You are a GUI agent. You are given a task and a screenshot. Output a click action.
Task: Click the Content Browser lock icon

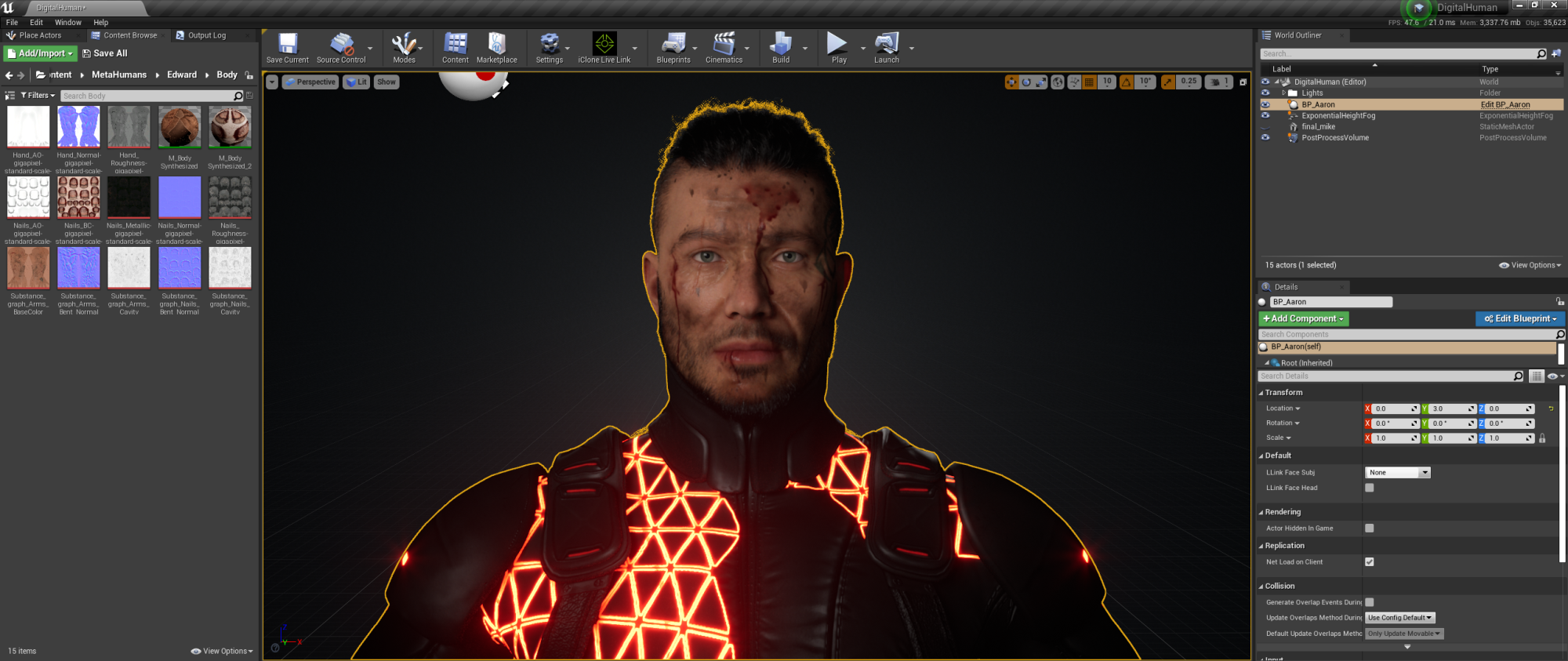pyautogui.click(x=249, y=75)
